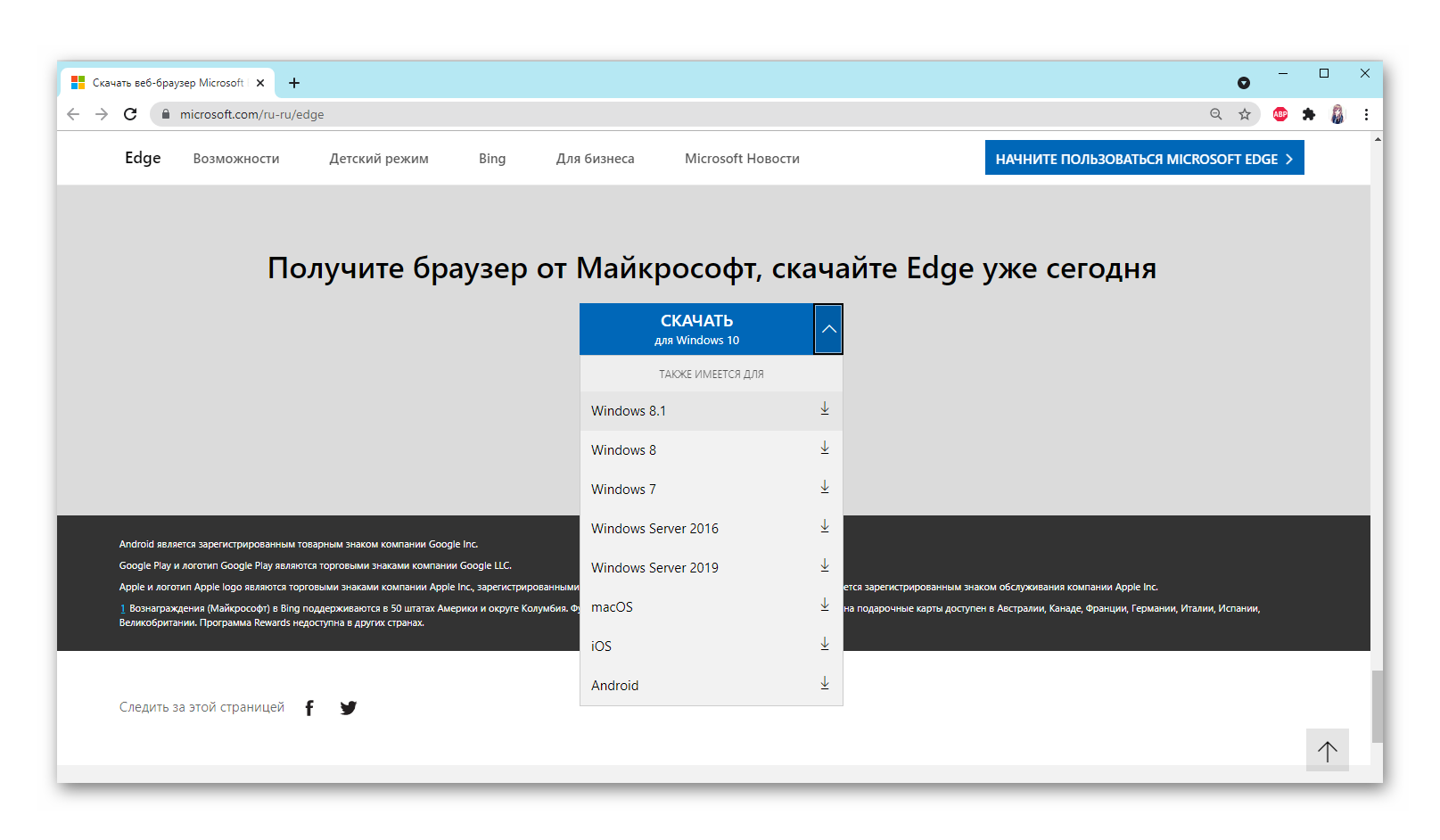Open the Microsoft Новости nav link

(x=742, y=159)
